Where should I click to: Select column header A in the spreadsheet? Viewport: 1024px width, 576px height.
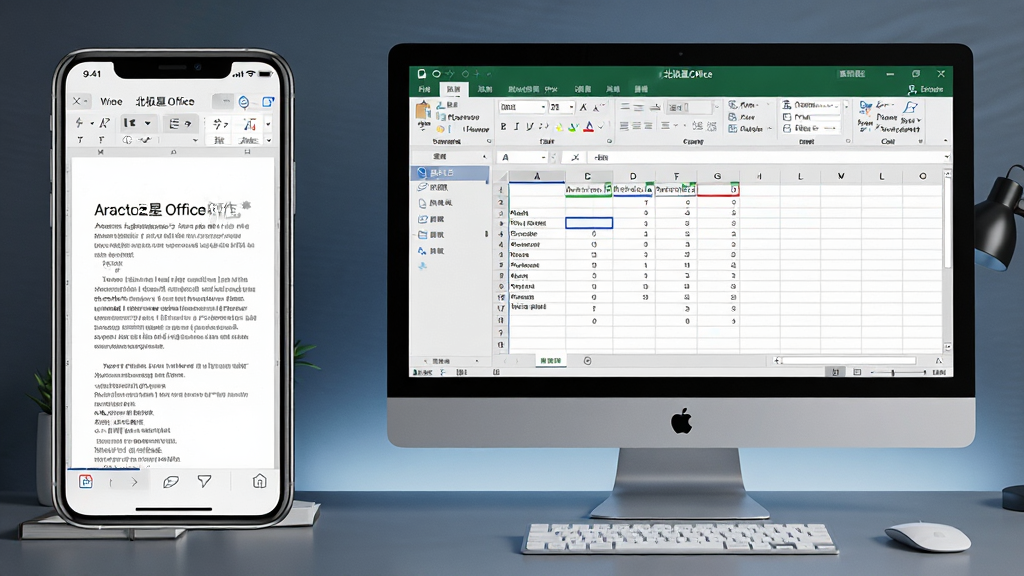click(x=537, y=176)
